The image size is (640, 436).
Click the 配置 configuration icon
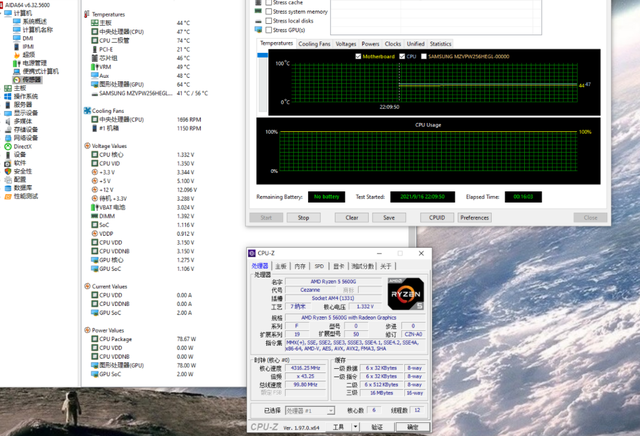tap(8, 180)
